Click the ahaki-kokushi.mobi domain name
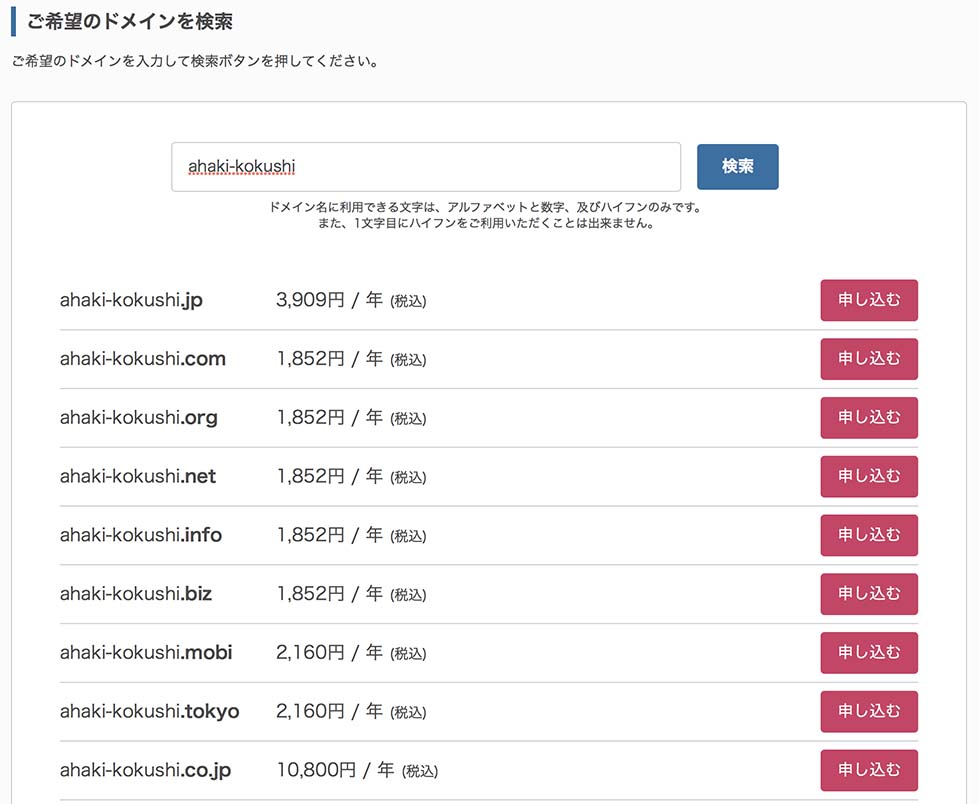The image size is (979, 804). [146, 653]
